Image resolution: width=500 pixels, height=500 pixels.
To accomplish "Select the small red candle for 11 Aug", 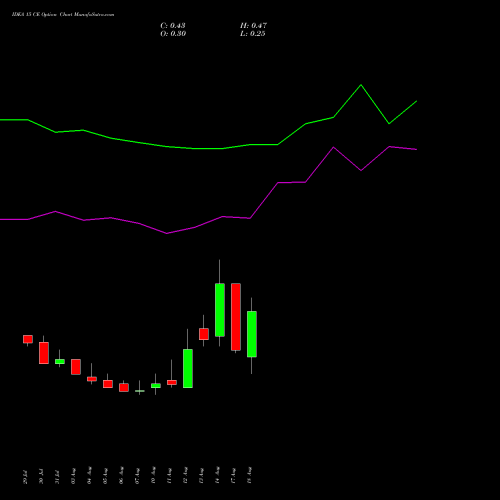I will (172, 382).
